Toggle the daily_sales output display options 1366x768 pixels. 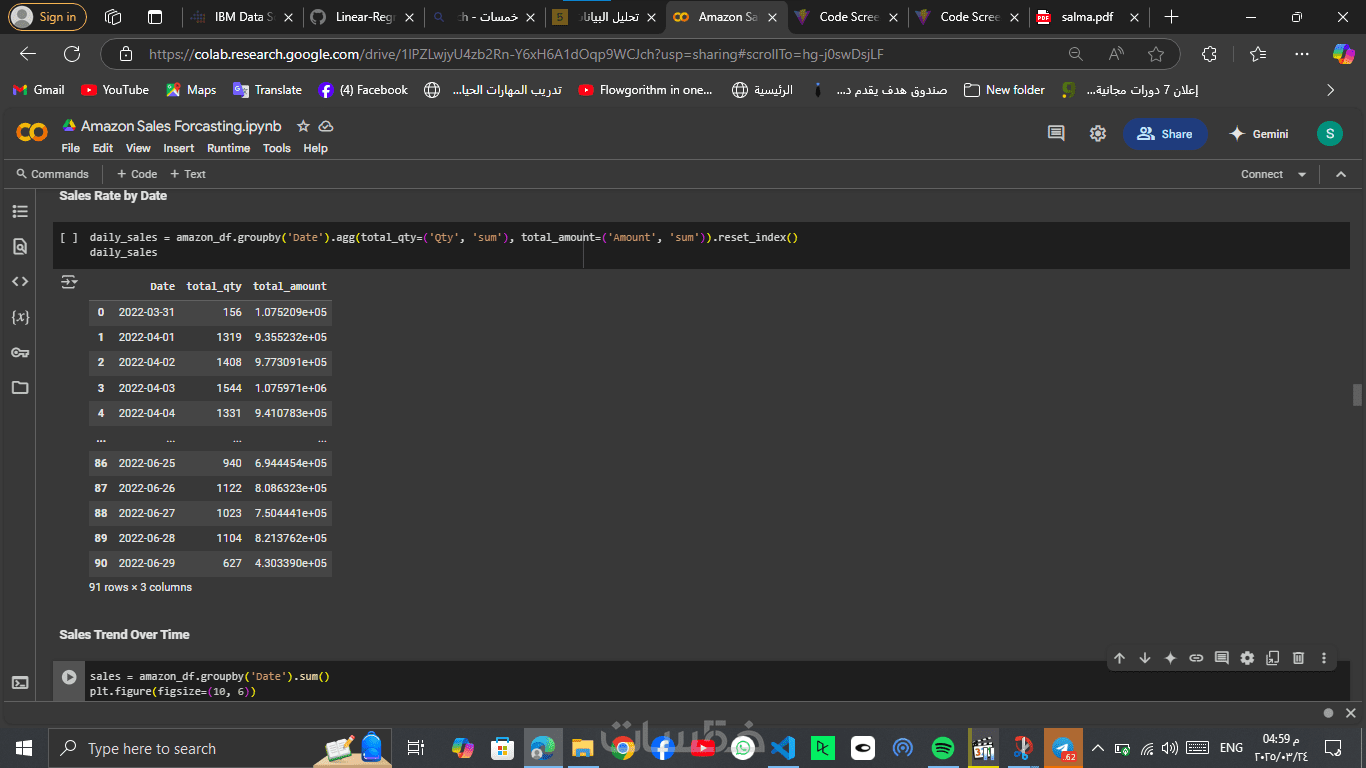(69, 283)
